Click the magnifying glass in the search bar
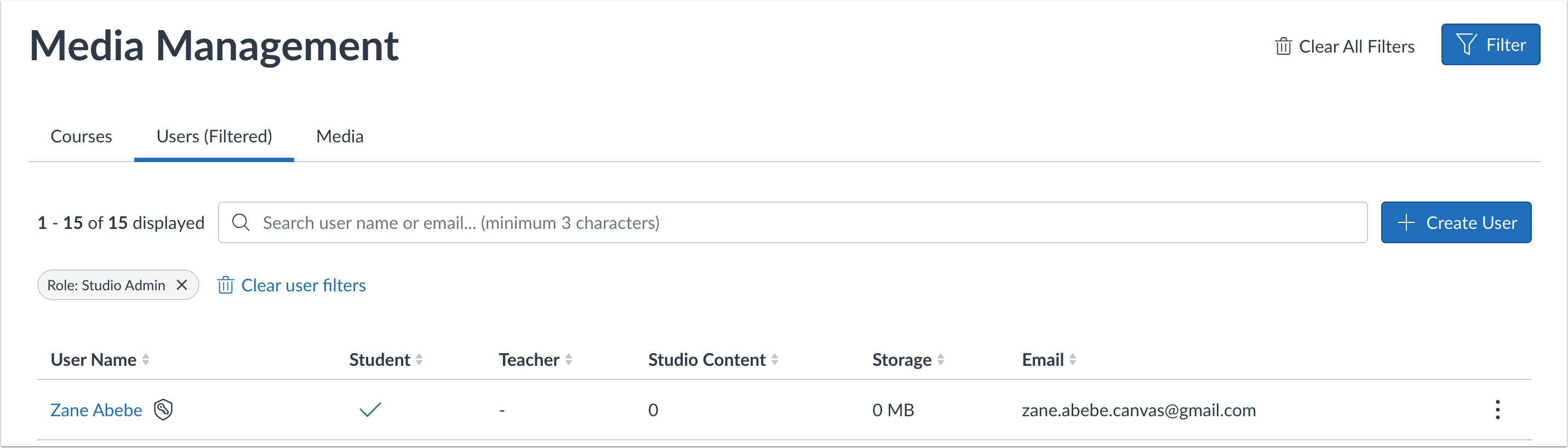The image size is (1568, 448). pos(241,222)
